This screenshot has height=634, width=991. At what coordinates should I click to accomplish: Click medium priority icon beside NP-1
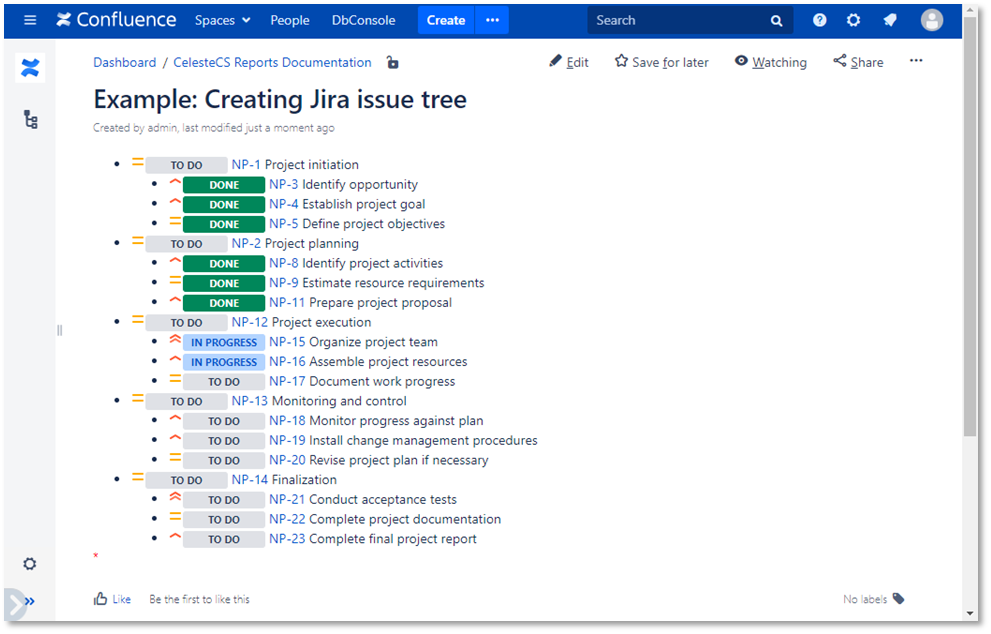(x=137, y=162)
